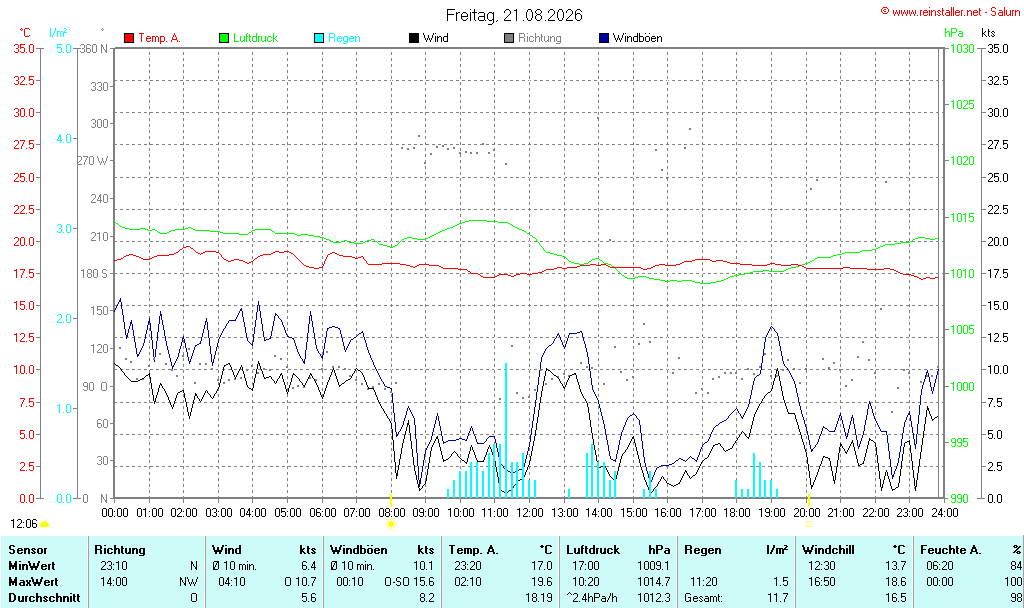Image resolution: width=1024 pixels, height=608 pixels.
Task: Click the wind maximum value O 10.7
Action: pos(300,581)
